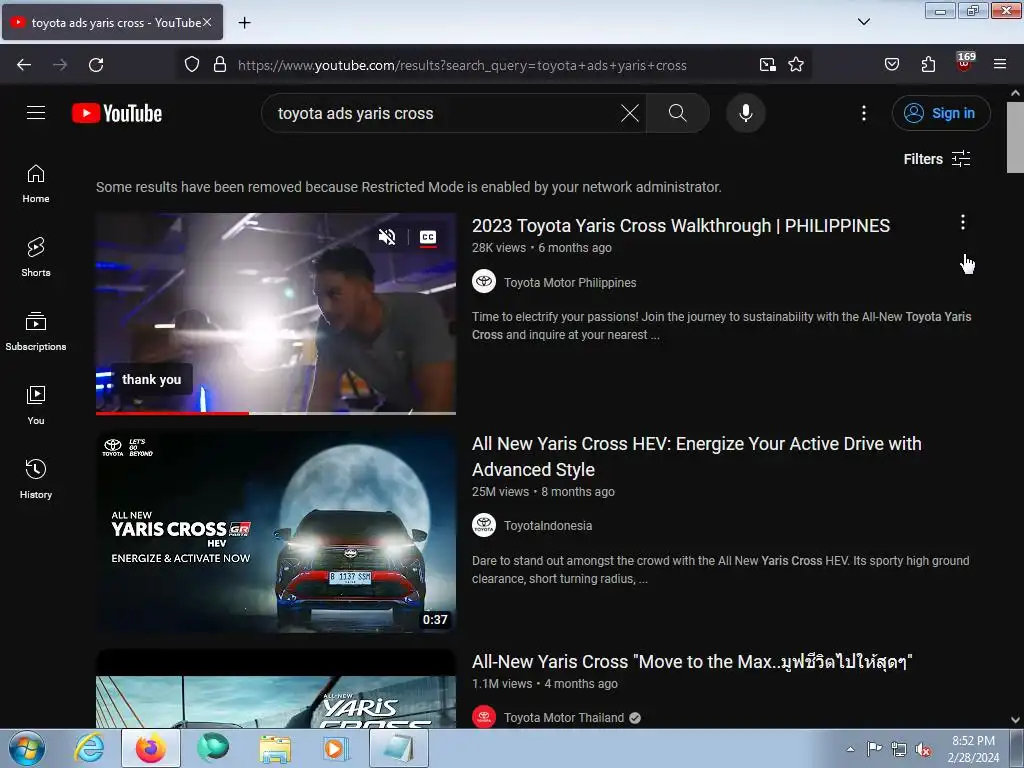Save page to Pocket

891,65
